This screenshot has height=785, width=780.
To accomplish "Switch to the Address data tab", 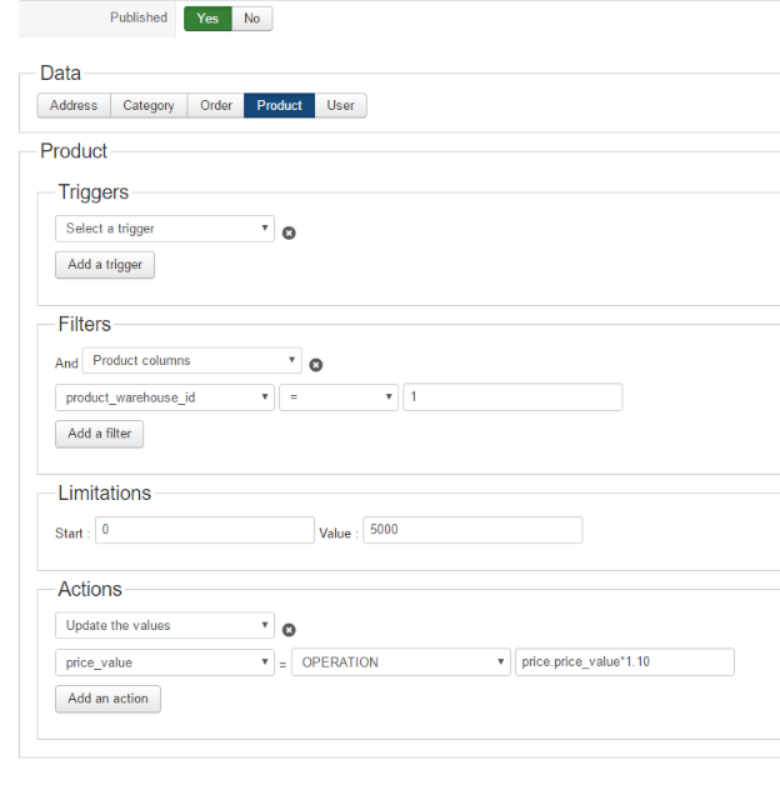I will pos(74,105).
